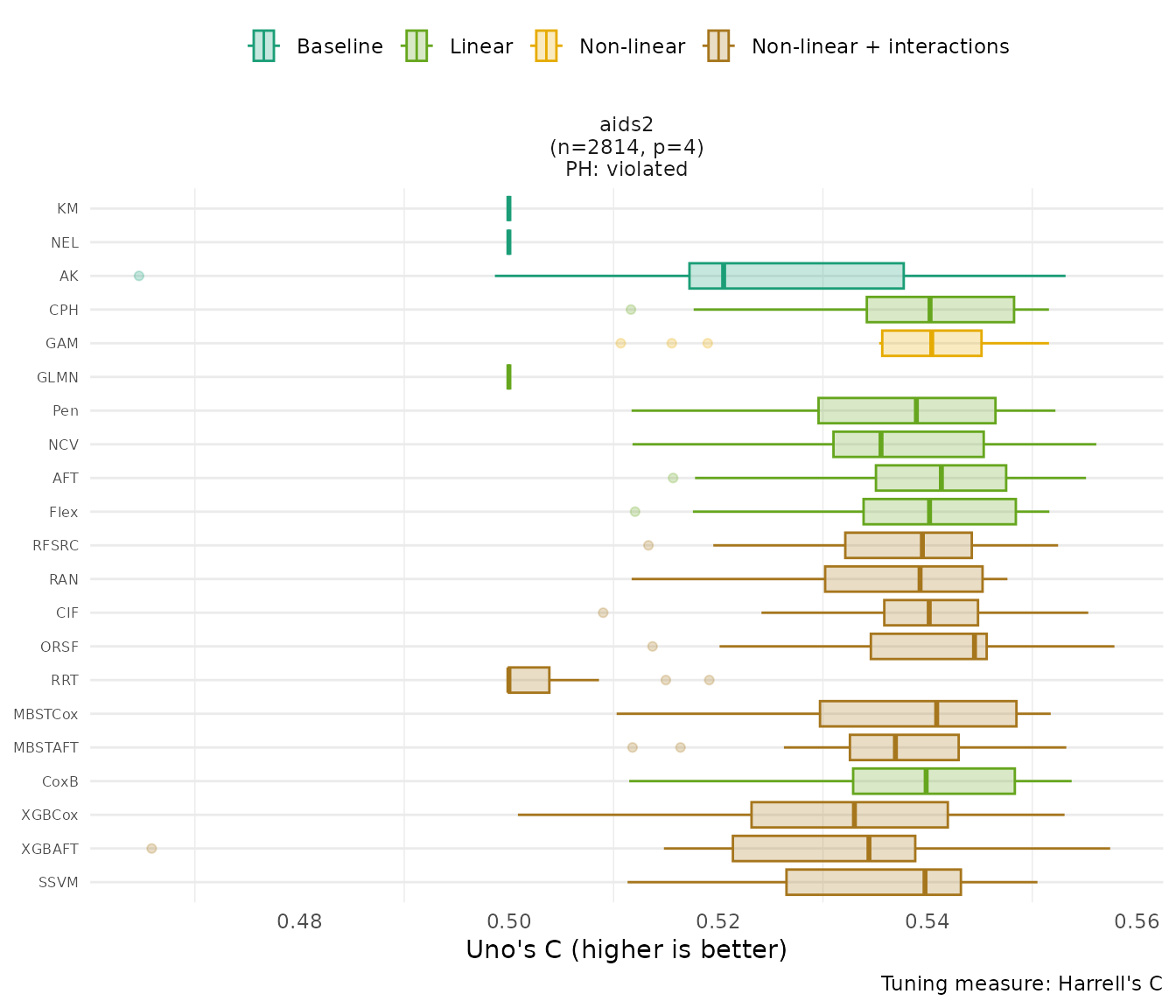The height and width of the screenshot is (1008, 1176).
Task: Select the CPH row outlier point
Action: coord(631,310)
